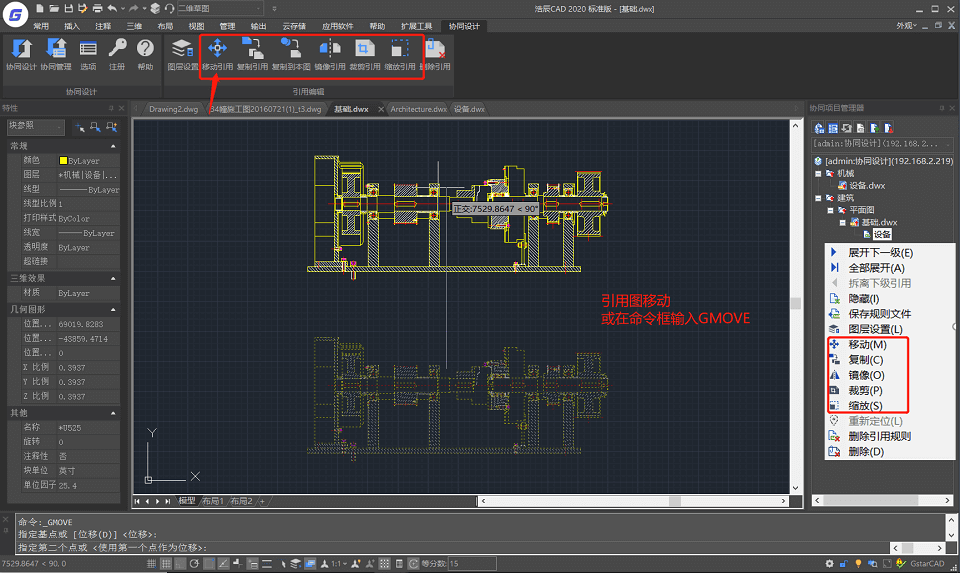Select 移动(M) in context menu

click(x=867, y=345)
